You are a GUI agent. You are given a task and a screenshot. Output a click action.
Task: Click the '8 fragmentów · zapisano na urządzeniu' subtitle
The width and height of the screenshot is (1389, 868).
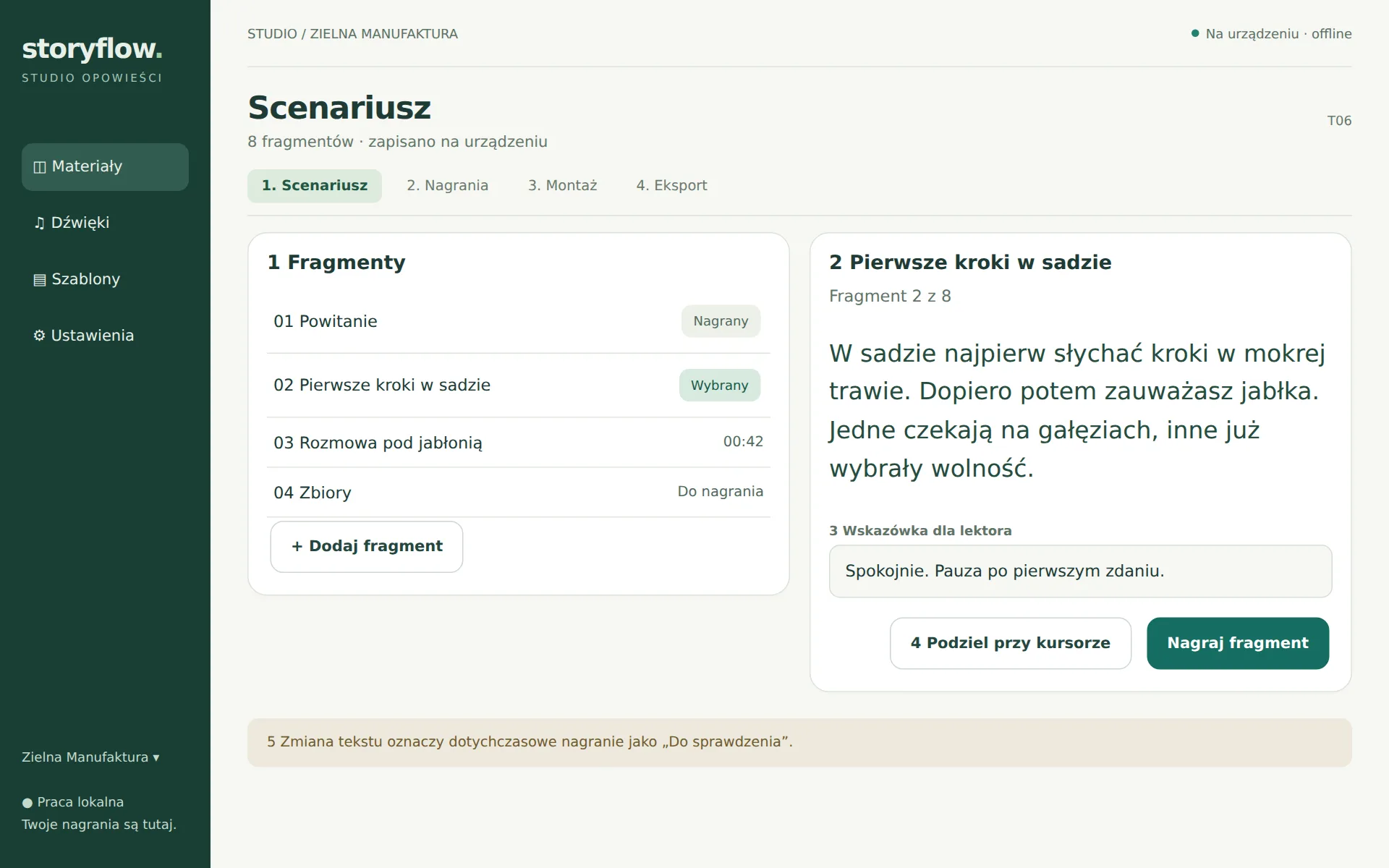point(397,142)
